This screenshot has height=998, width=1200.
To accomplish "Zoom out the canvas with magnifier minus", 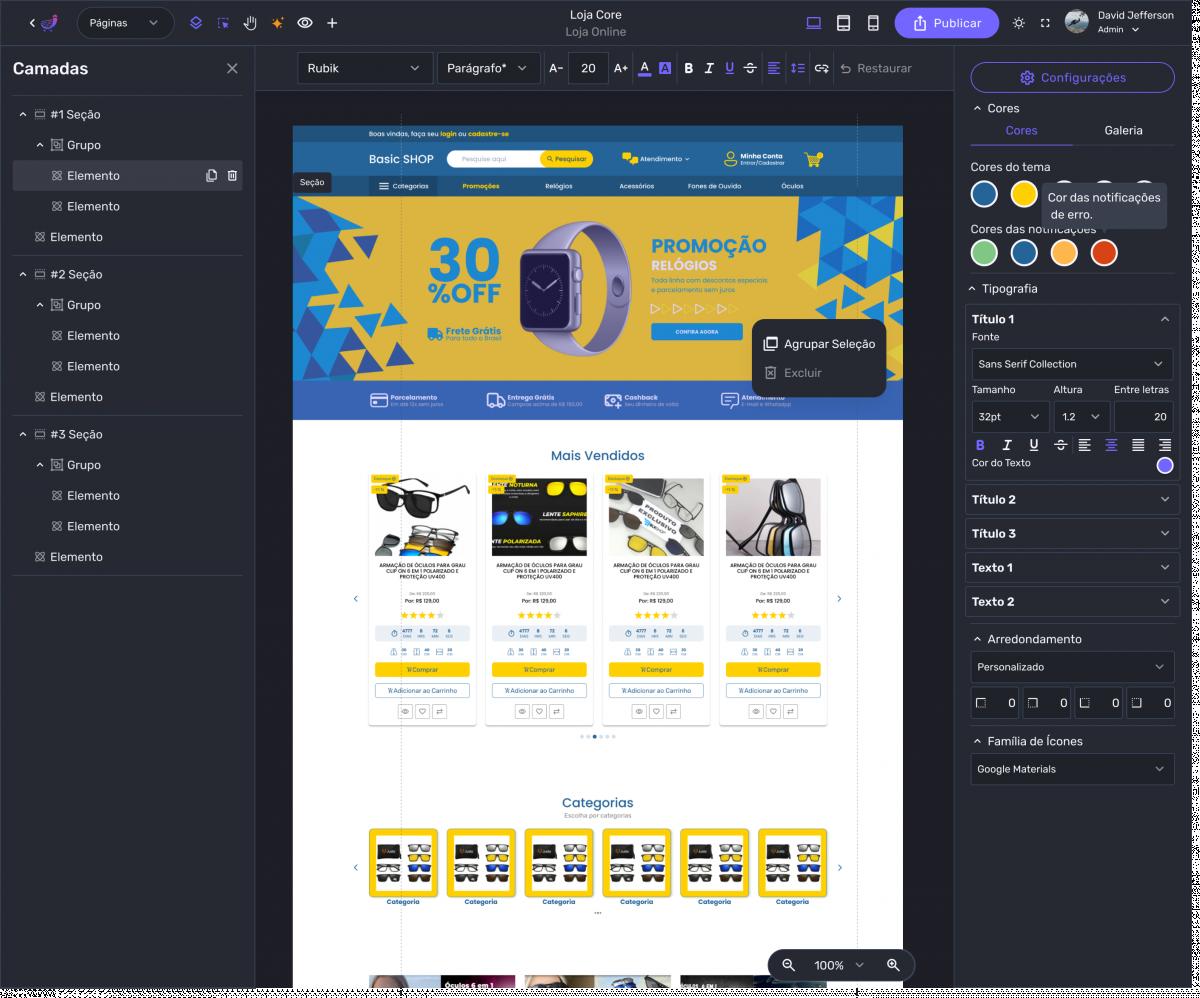I will click(x=788, y=965).
